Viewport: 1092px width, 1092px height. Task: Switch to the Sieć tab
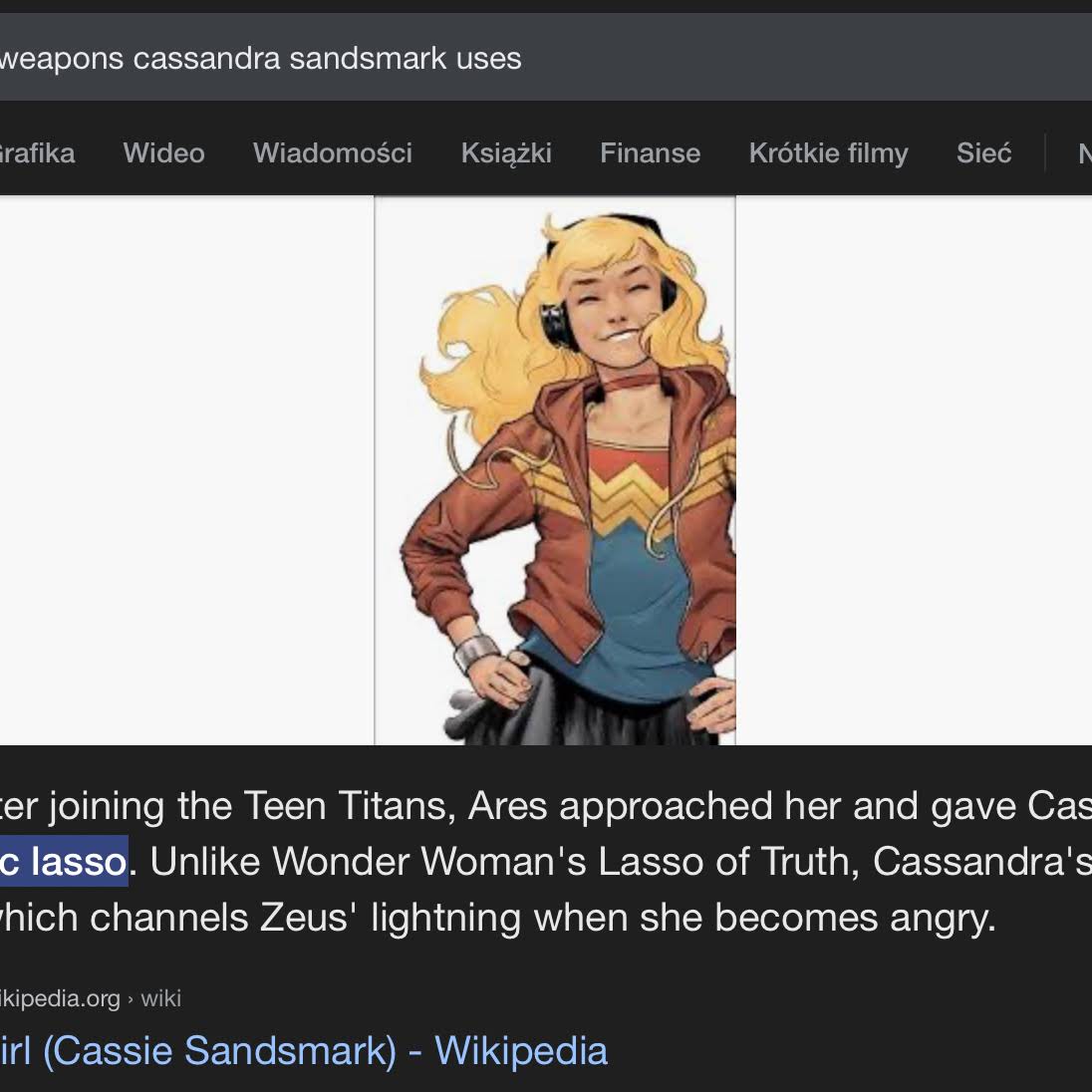pyautogui.click(x=983, y=153)
